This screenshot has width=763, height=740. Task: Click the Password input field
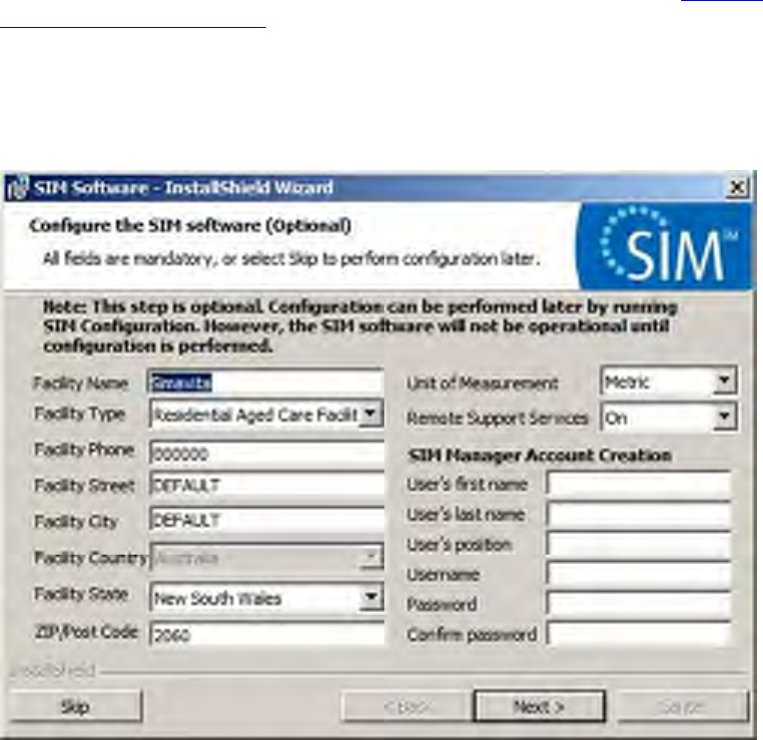point(639,604)
